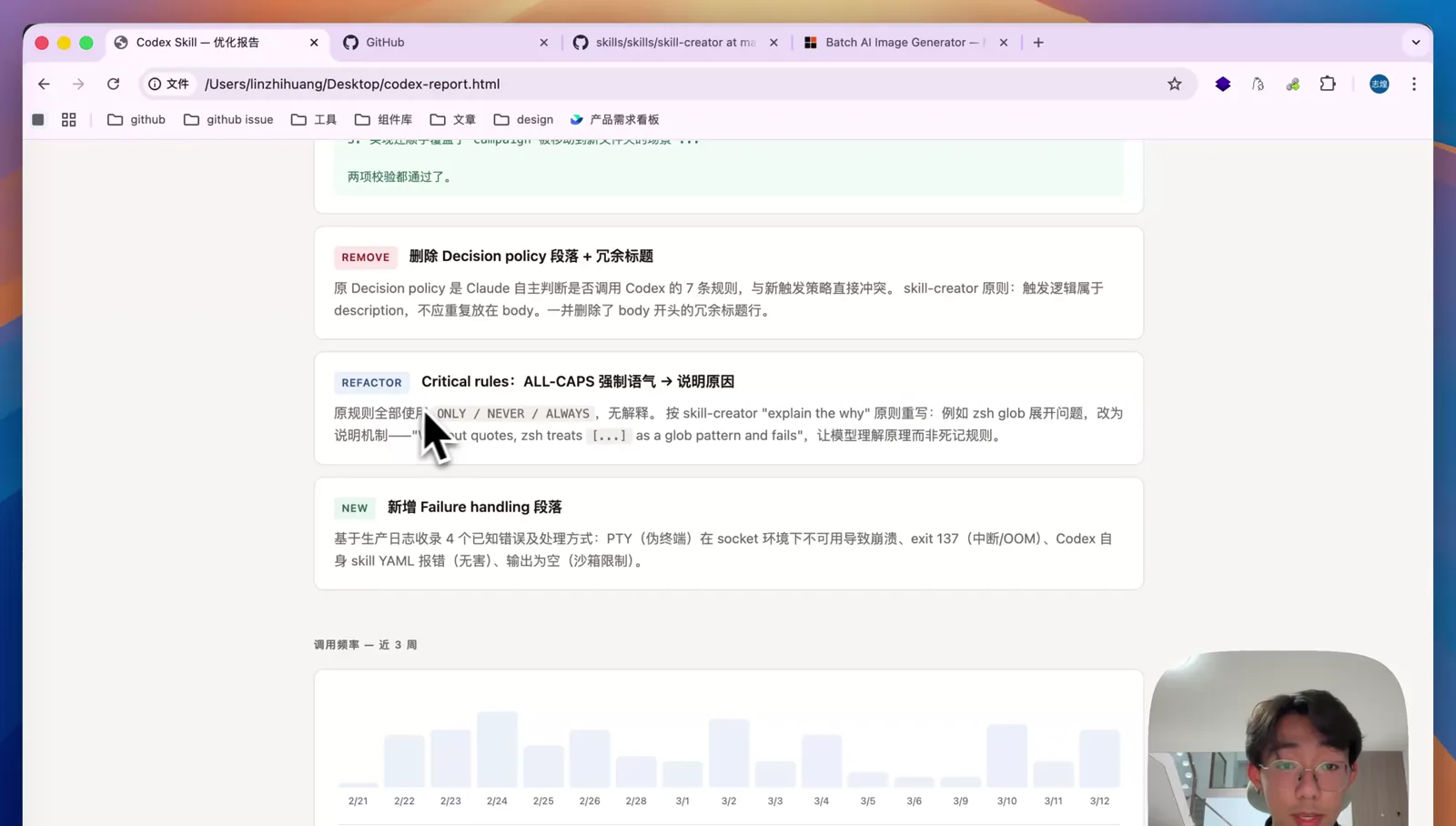Click the macOS yellow minimize button
The image size is (1456, 826).
coord(64,43)
